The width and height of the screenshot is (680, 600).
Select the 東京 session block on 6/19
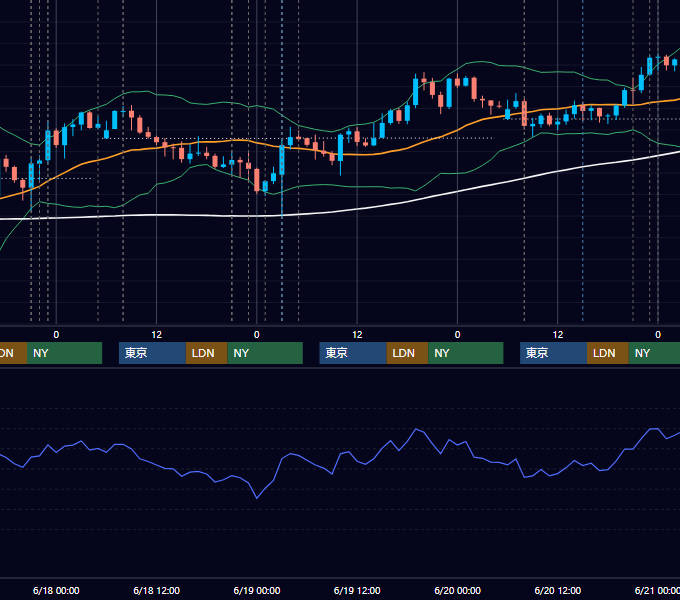[x=353, y=353]
